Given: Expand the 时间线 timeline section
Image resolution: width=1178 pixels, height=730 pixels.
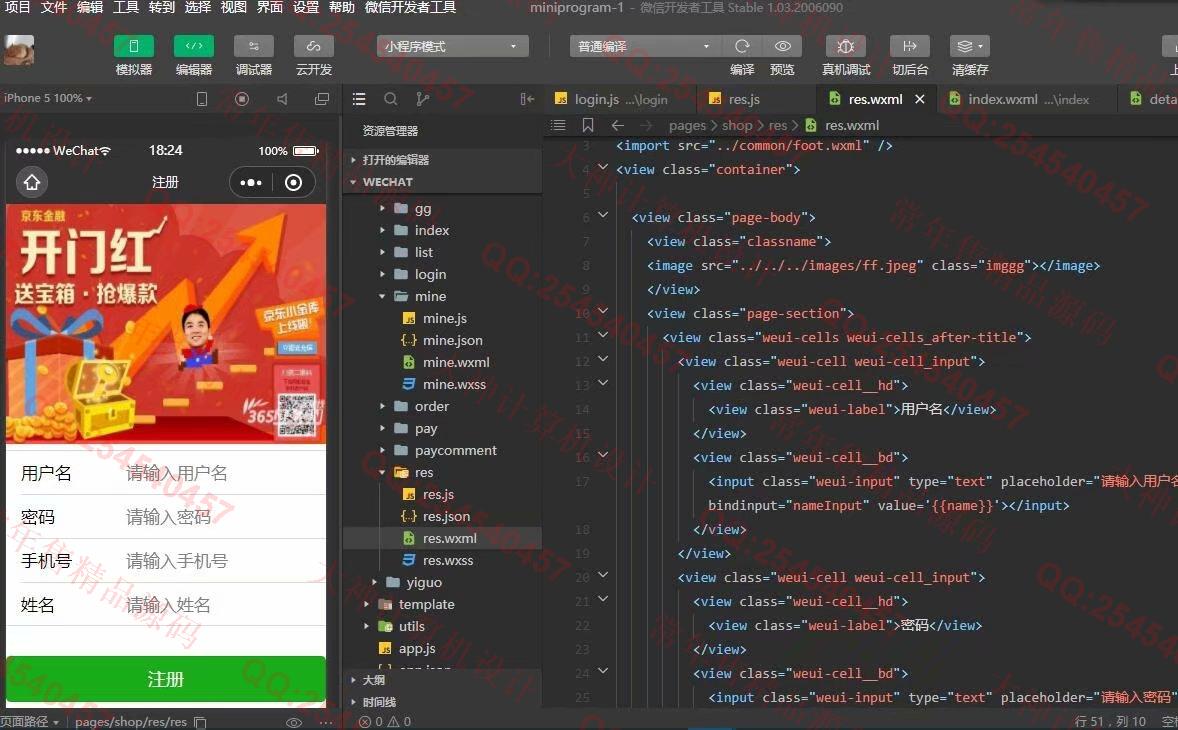Looking at the screenshot, I should point(442,702).
